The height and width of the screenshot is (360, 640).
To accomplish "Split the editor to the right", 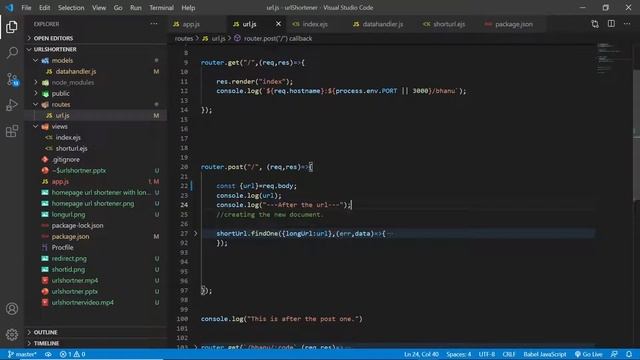I will (611, 24).
